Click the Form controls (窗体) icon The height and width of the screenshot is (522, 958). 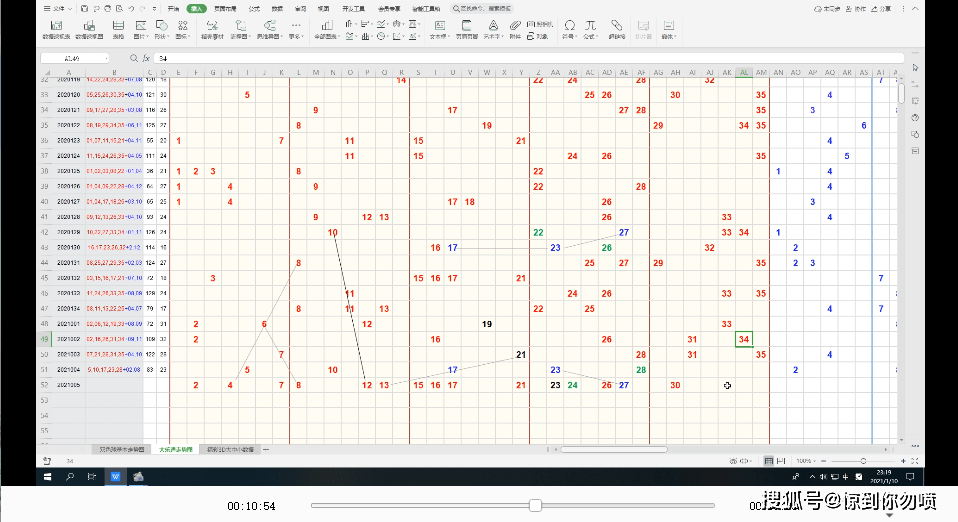pos(668,29)
